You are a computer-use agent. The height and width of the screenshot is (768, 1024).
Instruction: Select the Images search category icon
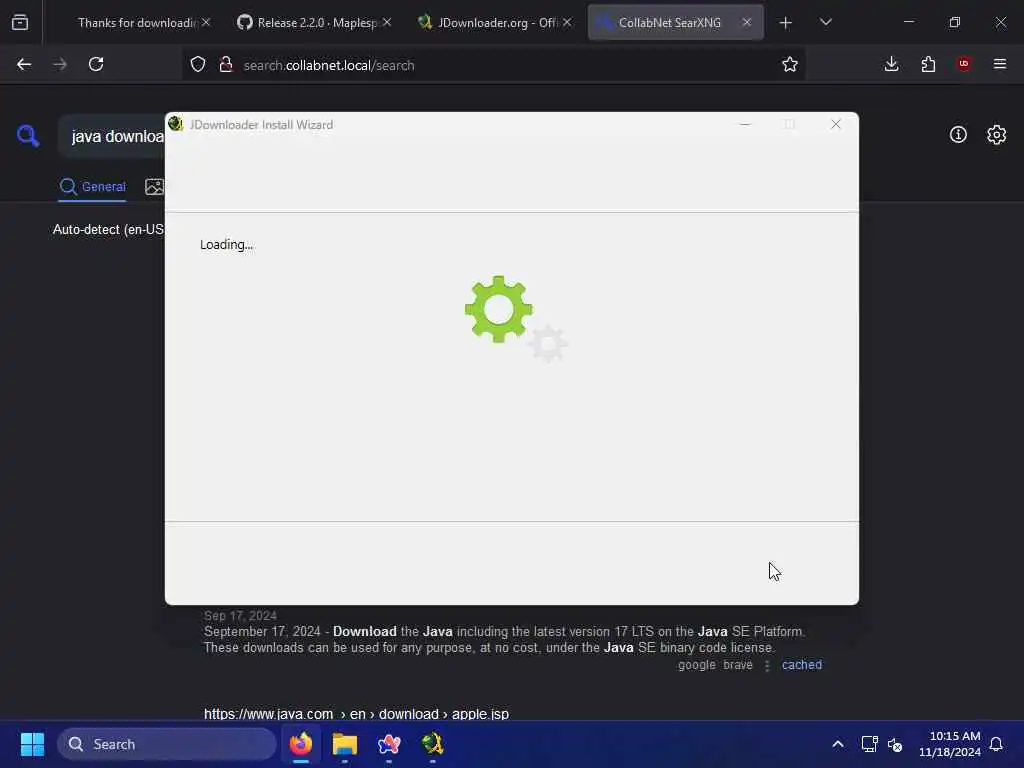pos(154,187)
